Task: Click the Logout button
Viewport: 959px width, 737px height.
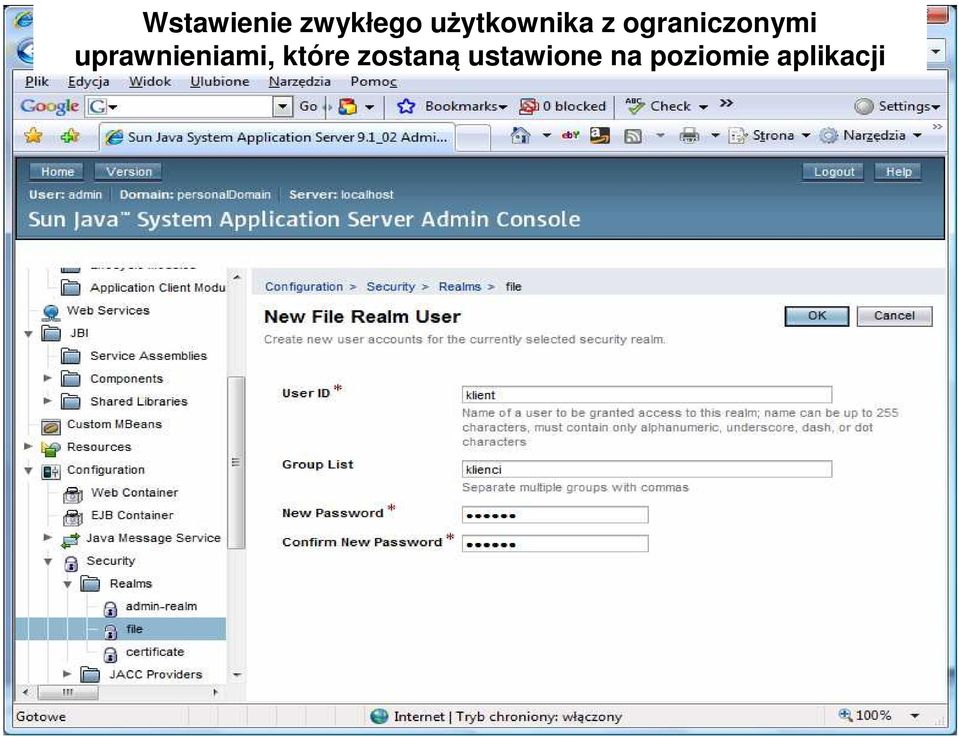Action: 834,172
